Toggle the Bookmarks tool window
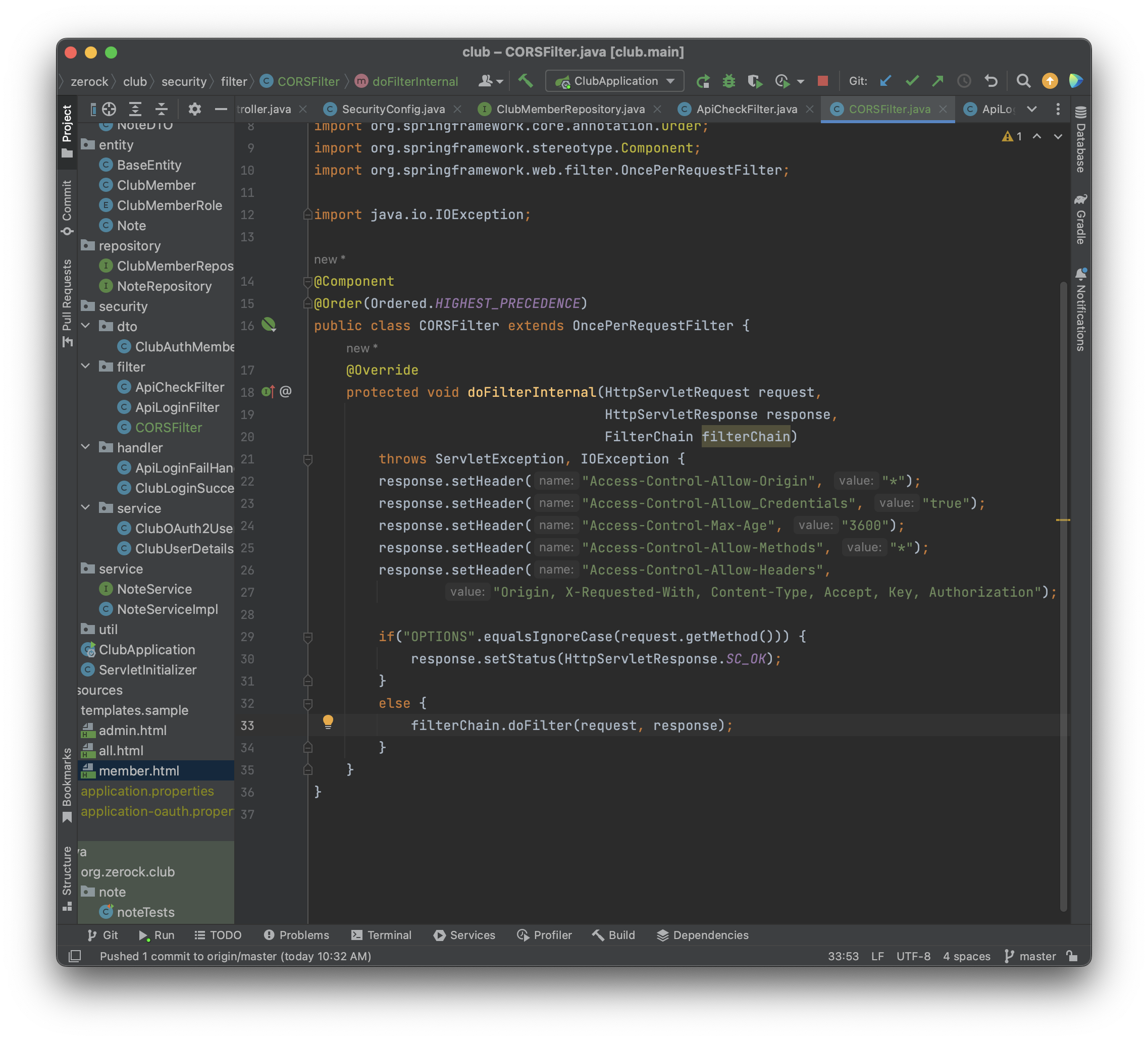Screen dimensions: 1148x1041 [67, 785]
